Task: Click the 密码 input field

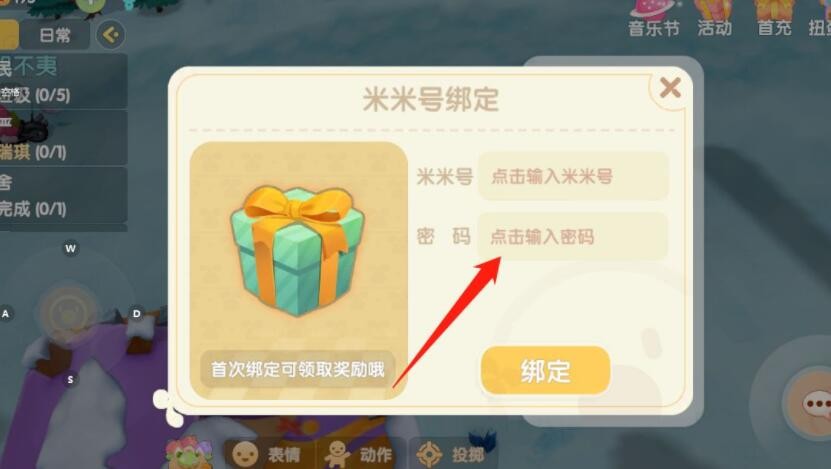Action: click(573, 236)
